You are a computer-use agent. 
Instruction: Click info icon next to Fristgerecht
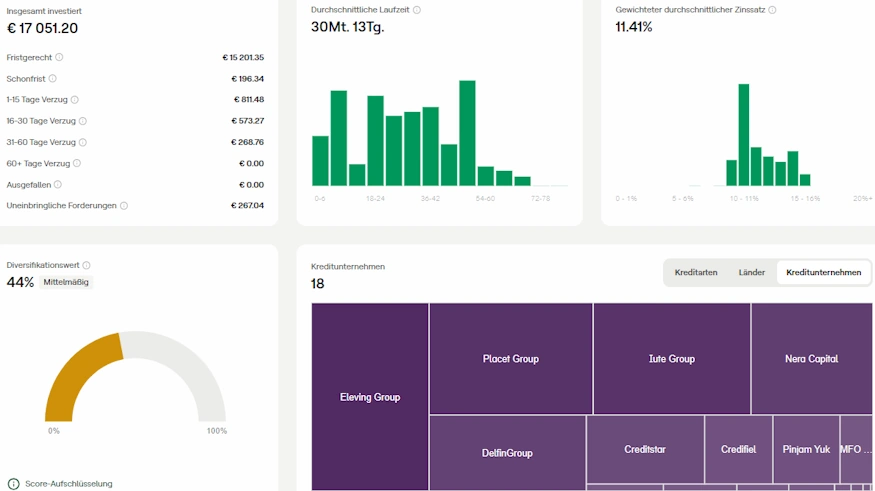tap(59, 57)
